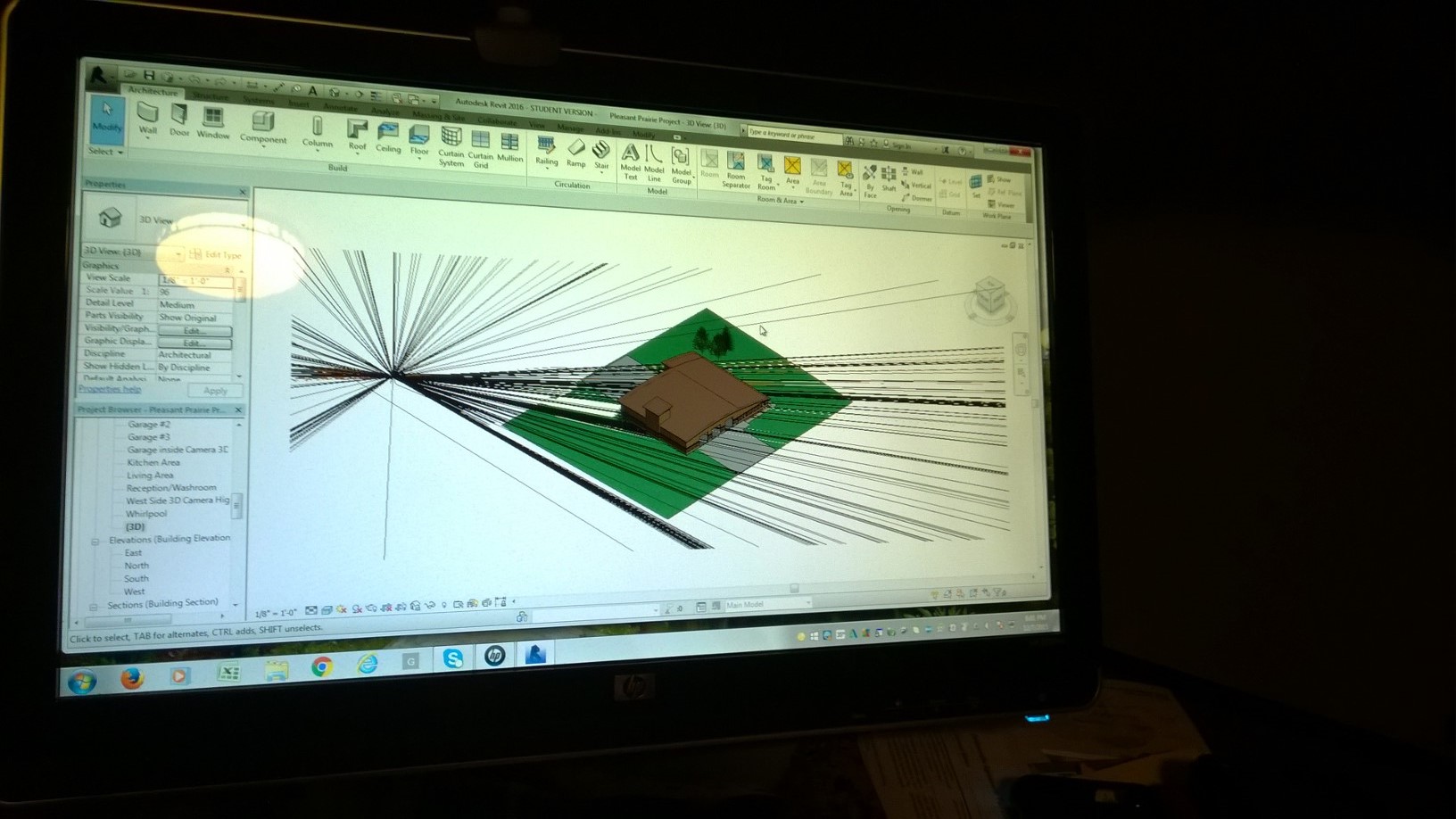Open the Select dropdown under Modify
The image size is (1456, 819).
(x=105, y=152)
